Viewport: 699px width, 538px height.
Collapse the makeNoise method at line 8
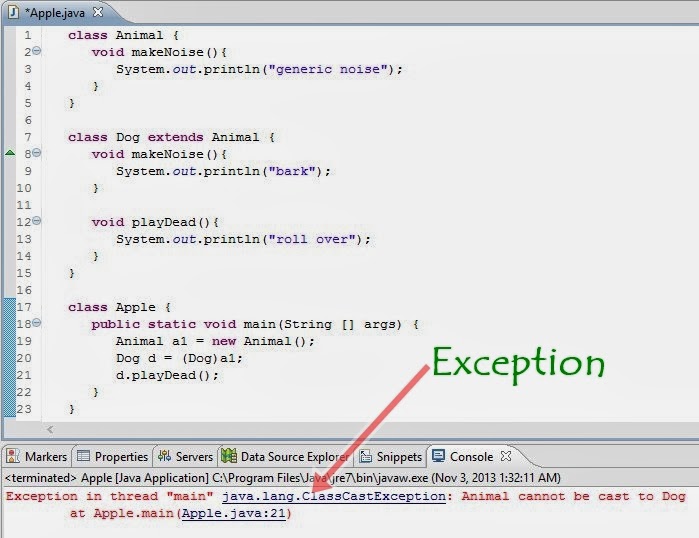click(37, 153)
